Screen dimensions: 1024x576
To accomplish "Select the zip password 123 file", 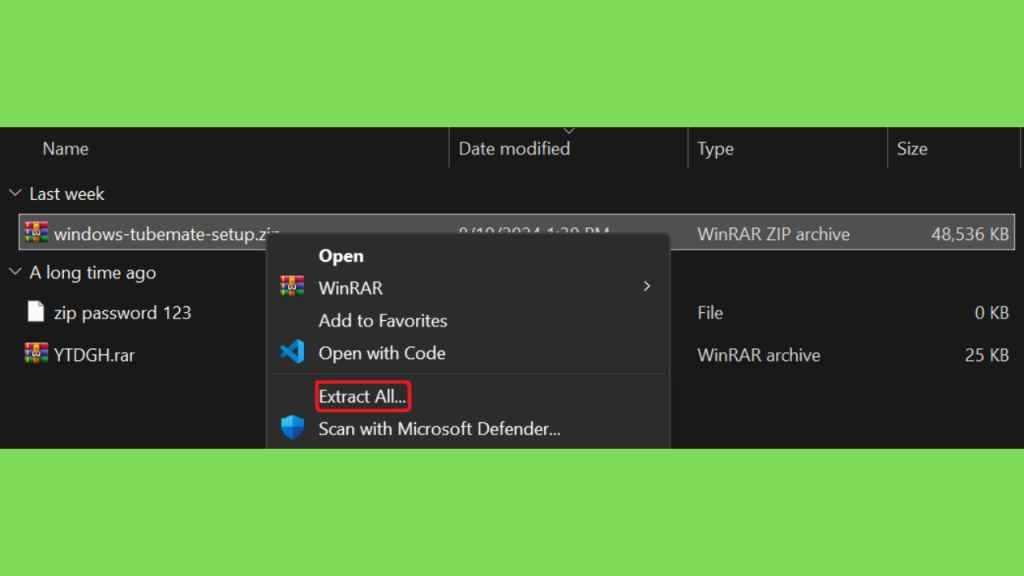I will [122, 313].
